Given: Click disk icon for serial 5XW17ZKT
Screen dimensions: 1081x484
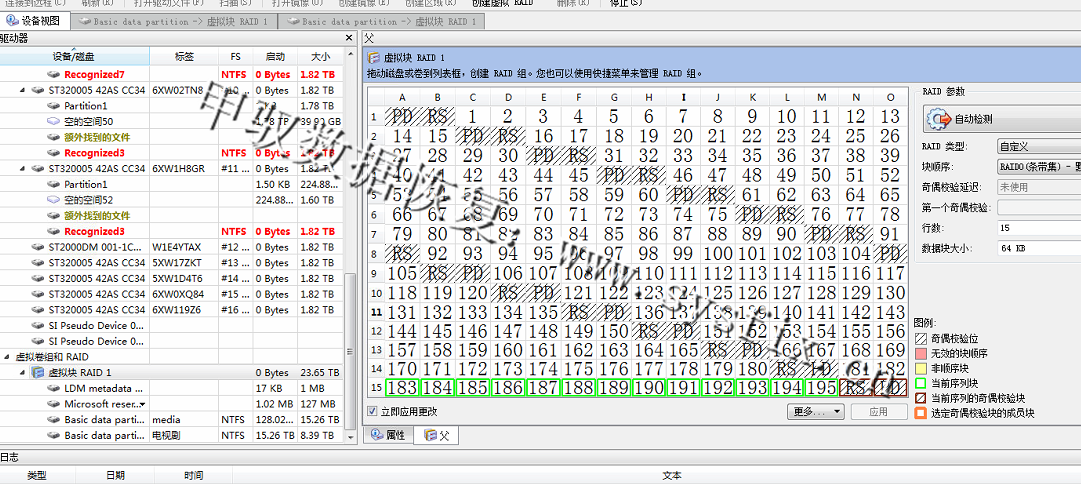Looking at the screenshot, I should pyautogui.click(x=37, y=263).
